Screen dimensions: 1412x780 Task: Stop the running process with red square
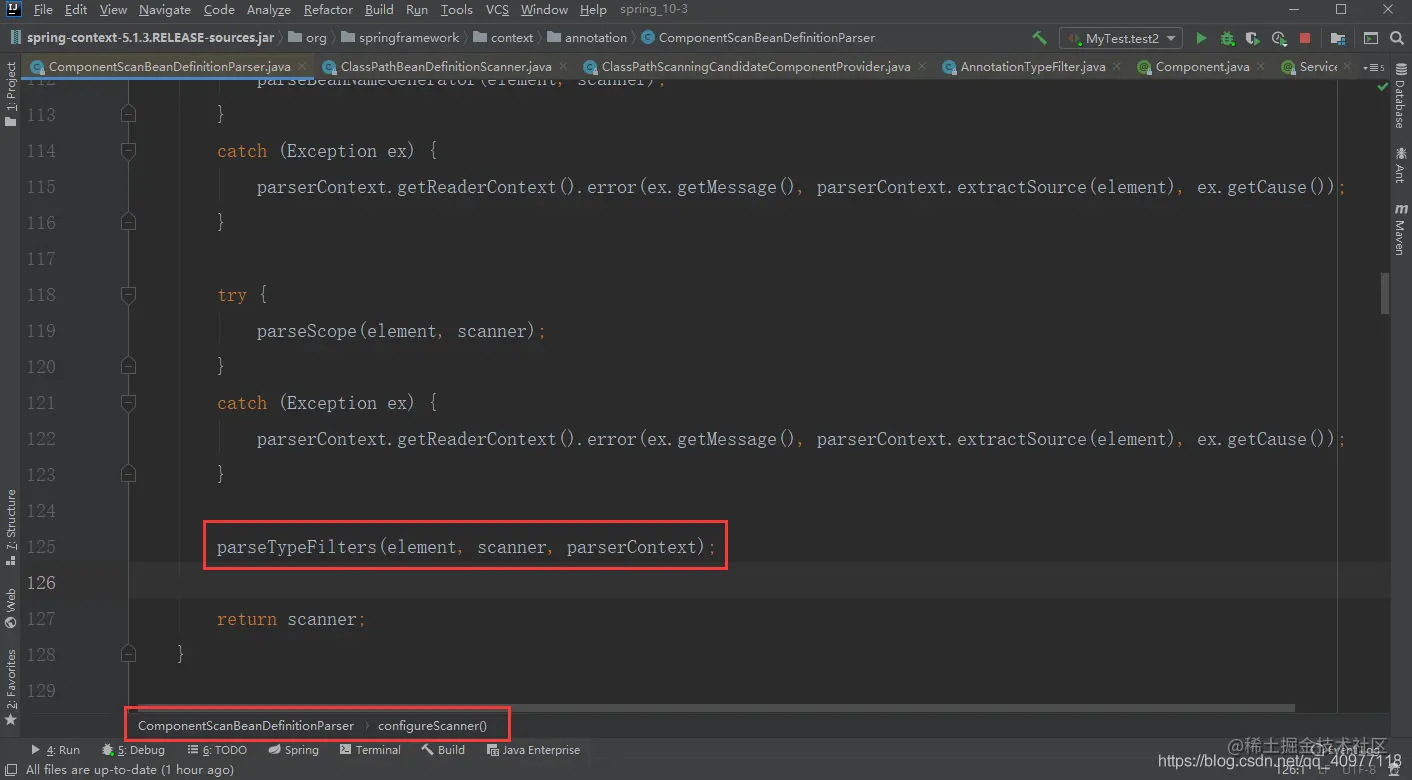coord(1305,38)
